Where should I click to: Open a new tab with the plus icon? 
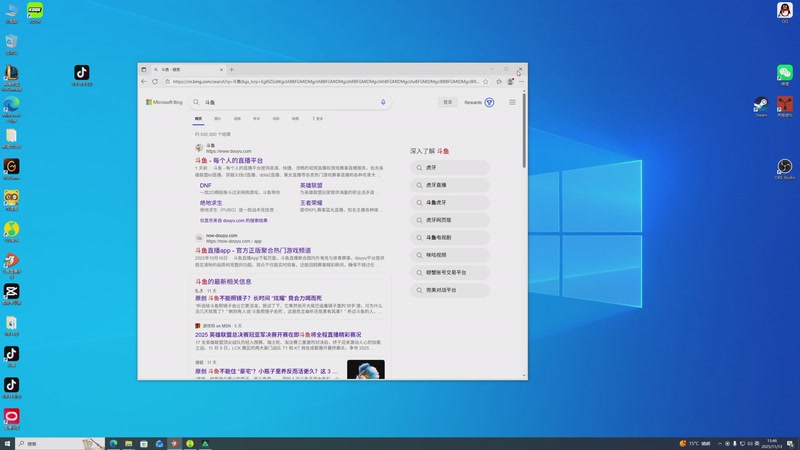coord(232,69)
